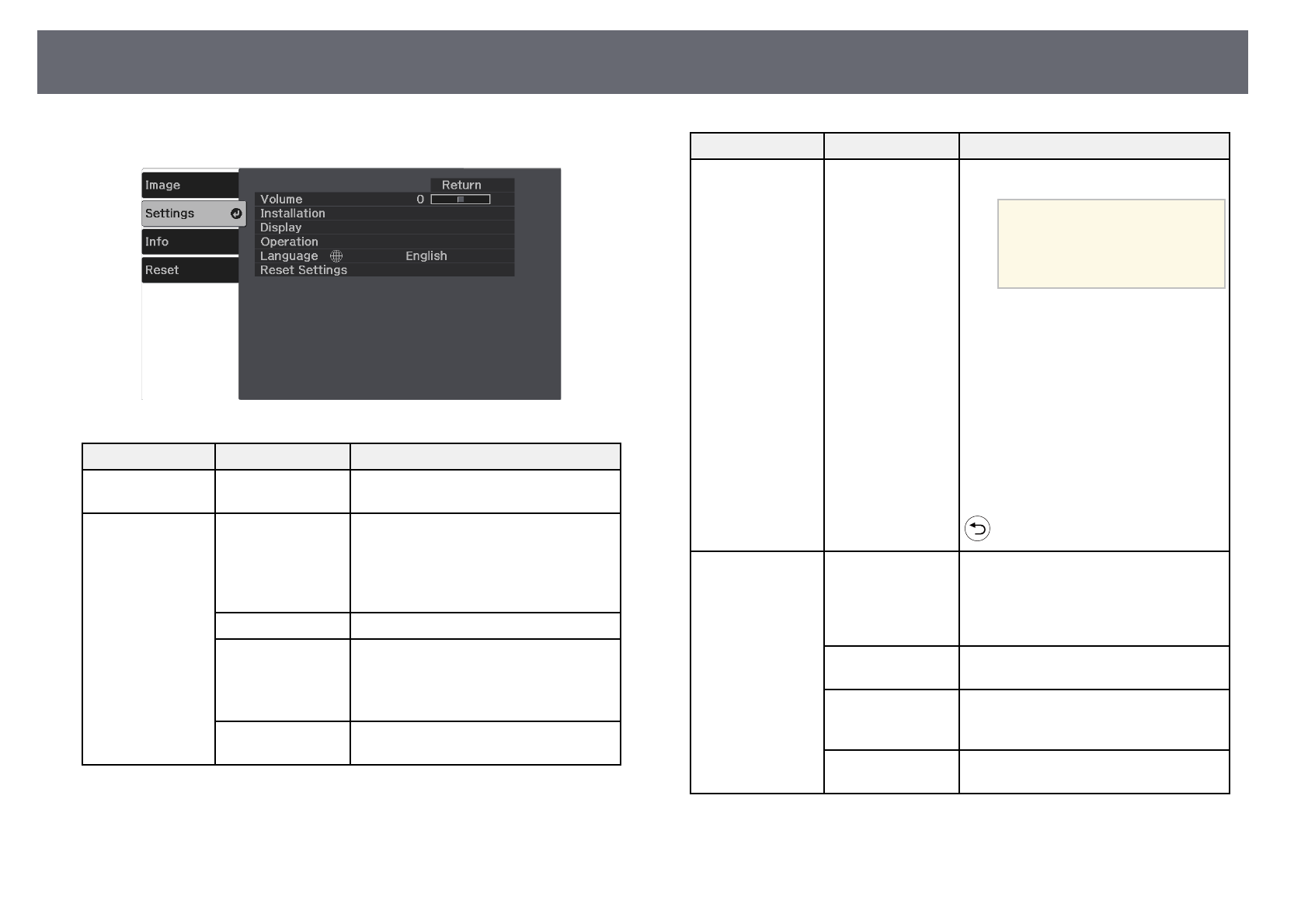The image size is (1308, 924).
Task: Click the circular back arrow icon
Action: (x=978, y=530)
